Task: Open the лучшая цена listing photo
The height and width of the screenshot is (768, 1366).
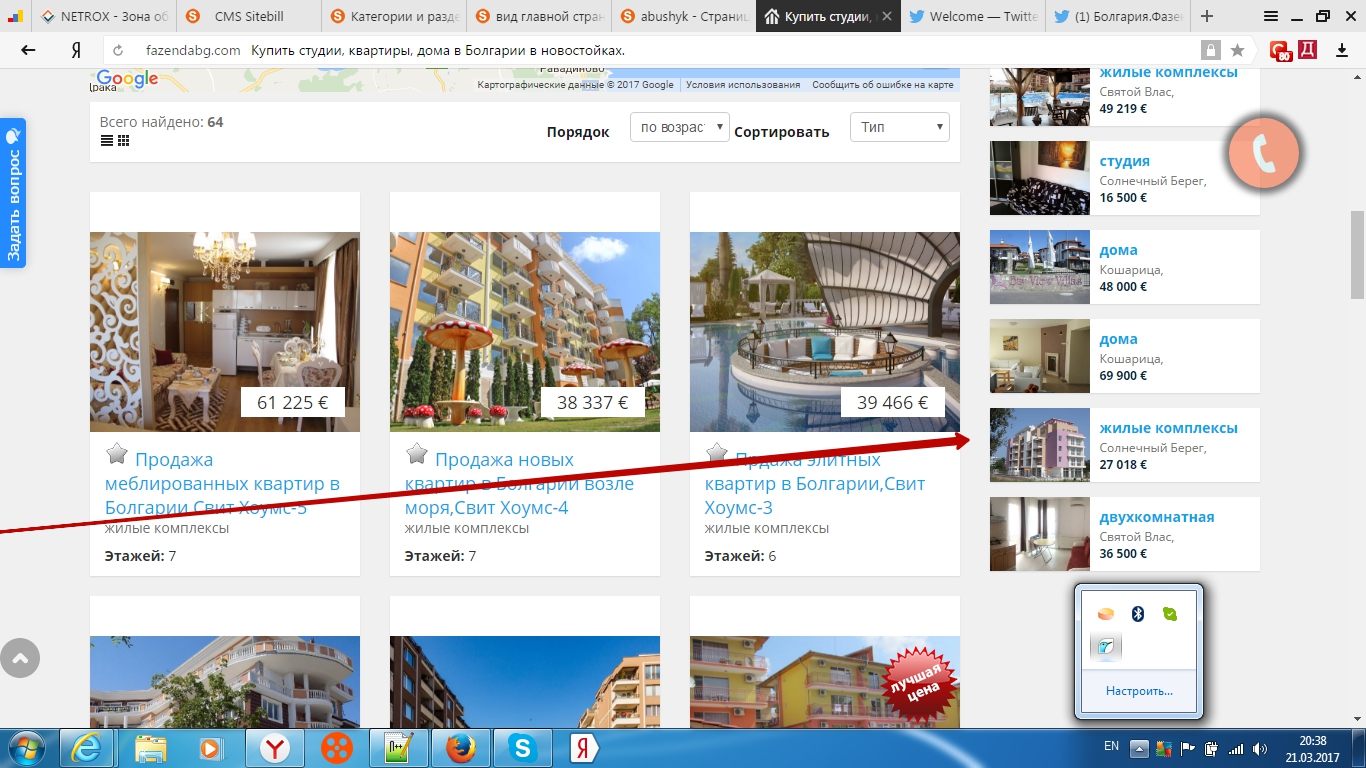Action: tap(825, 682)
